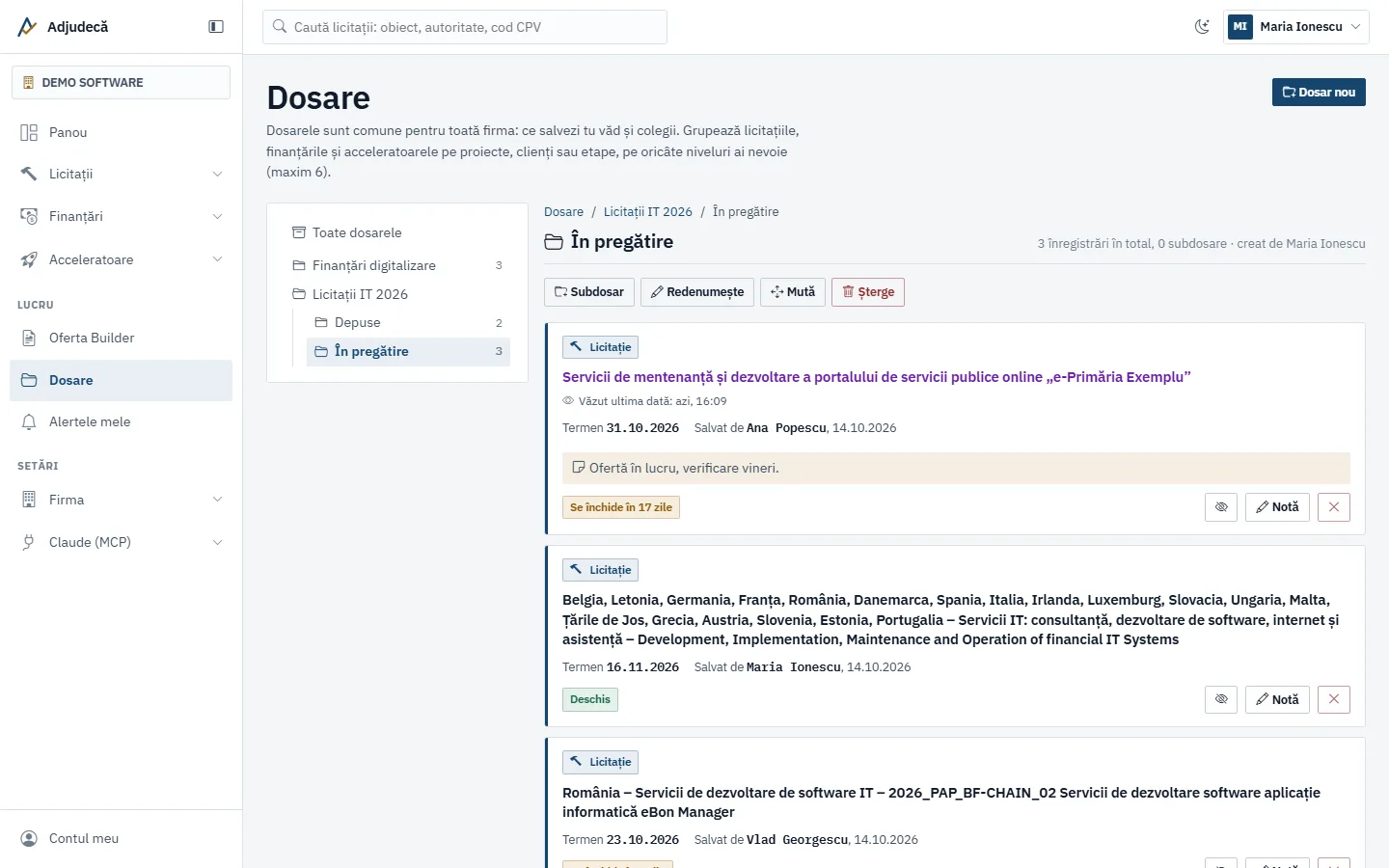Open e-Primăria Exemplu tender link

876,377
